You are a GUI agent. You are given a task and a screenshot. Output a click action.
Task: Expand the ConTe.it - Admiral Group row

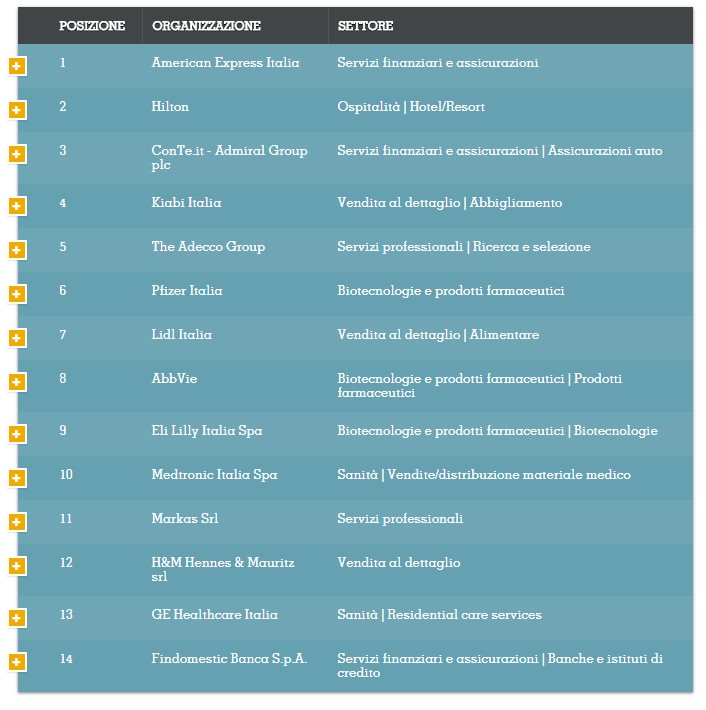coord(17,154)
